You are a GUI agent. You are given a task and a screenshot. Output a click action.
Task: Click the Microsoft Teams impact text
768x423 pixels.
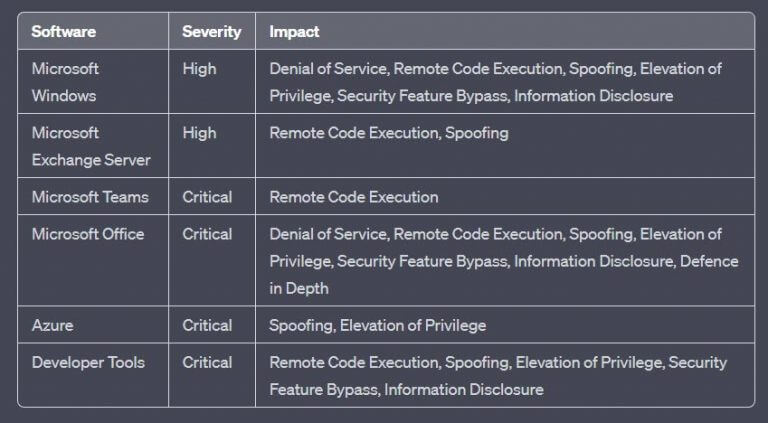(x=354, y=197)
